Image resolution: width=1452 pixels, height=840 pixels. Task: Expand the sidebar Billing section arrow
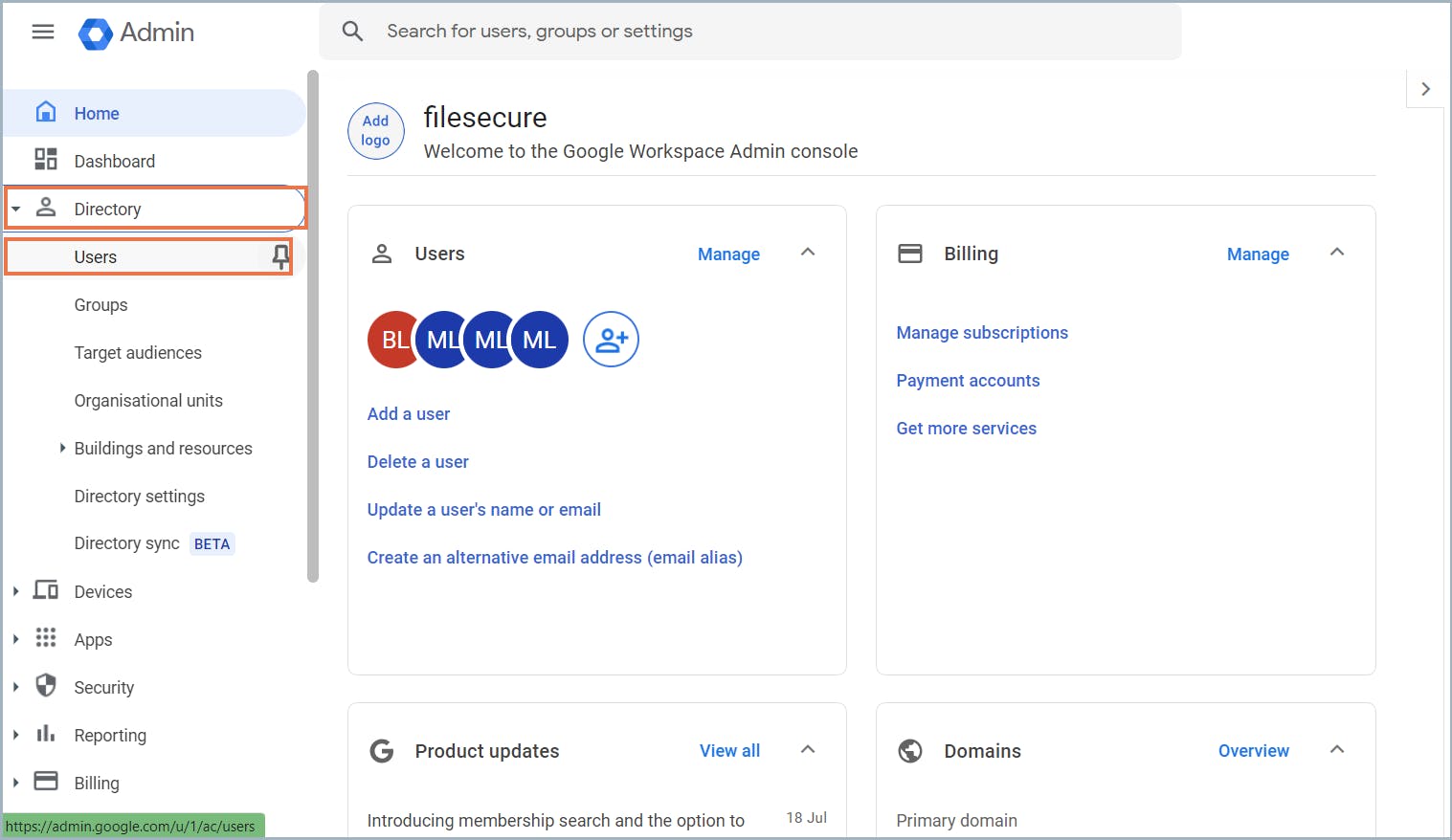click(x=16, y=783)
